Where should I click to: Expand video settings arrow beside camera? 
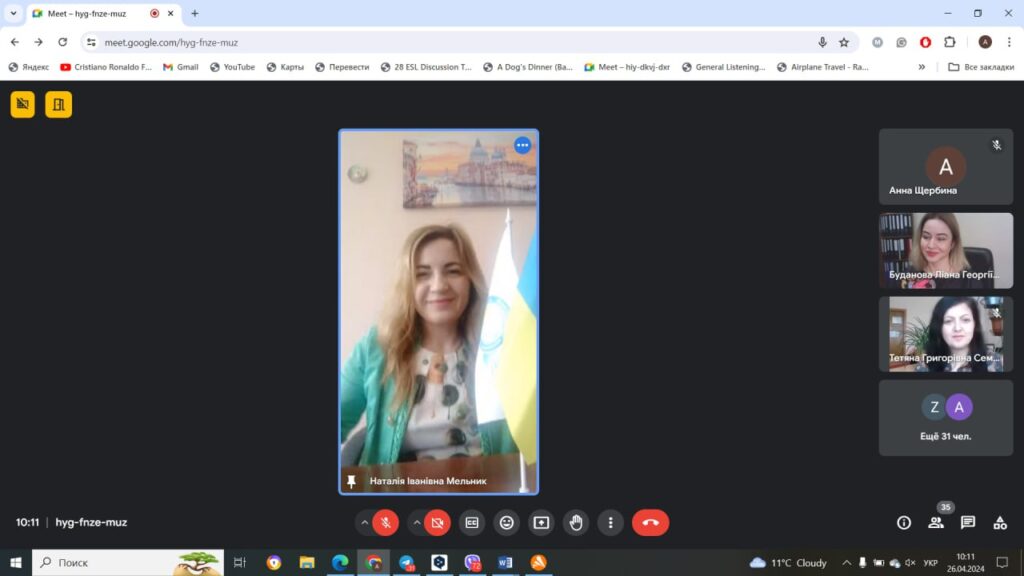[417, 522]
